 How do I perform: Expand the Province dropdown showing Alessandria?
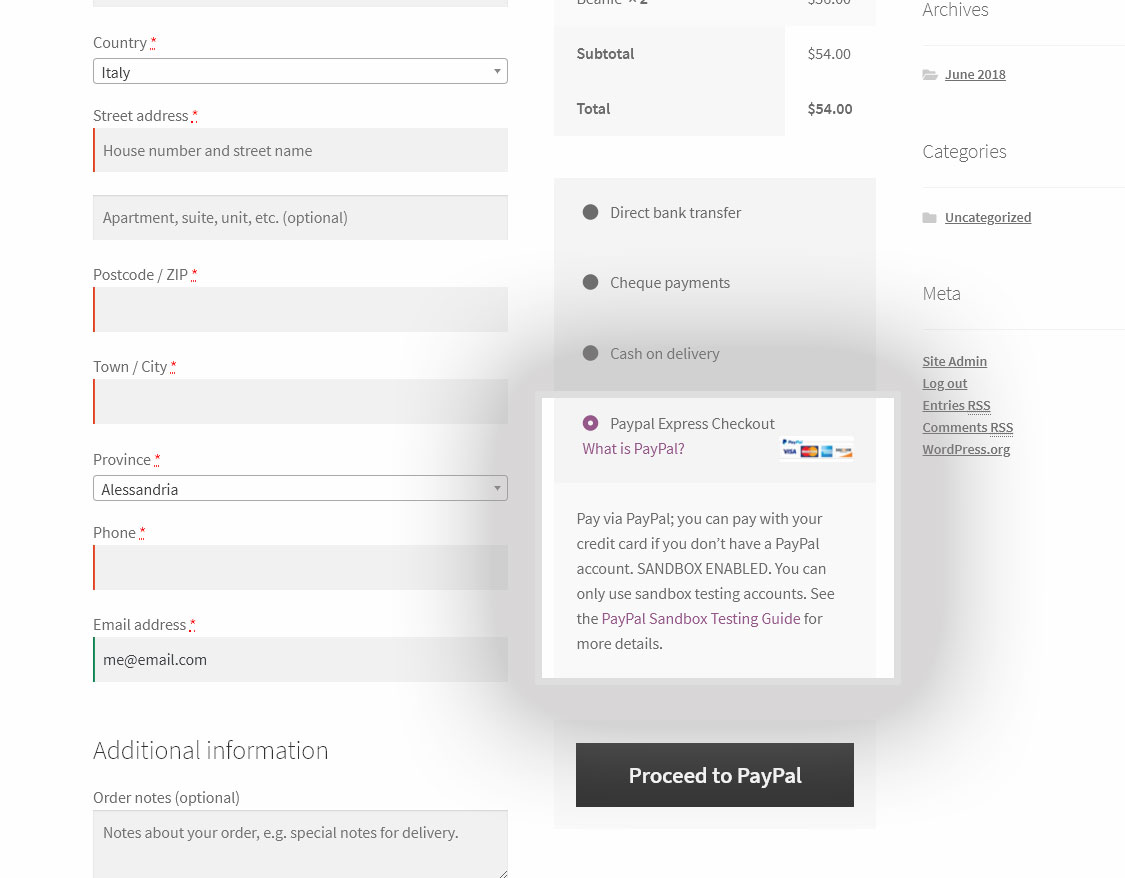pyautogui.click(x=300, y=488)
